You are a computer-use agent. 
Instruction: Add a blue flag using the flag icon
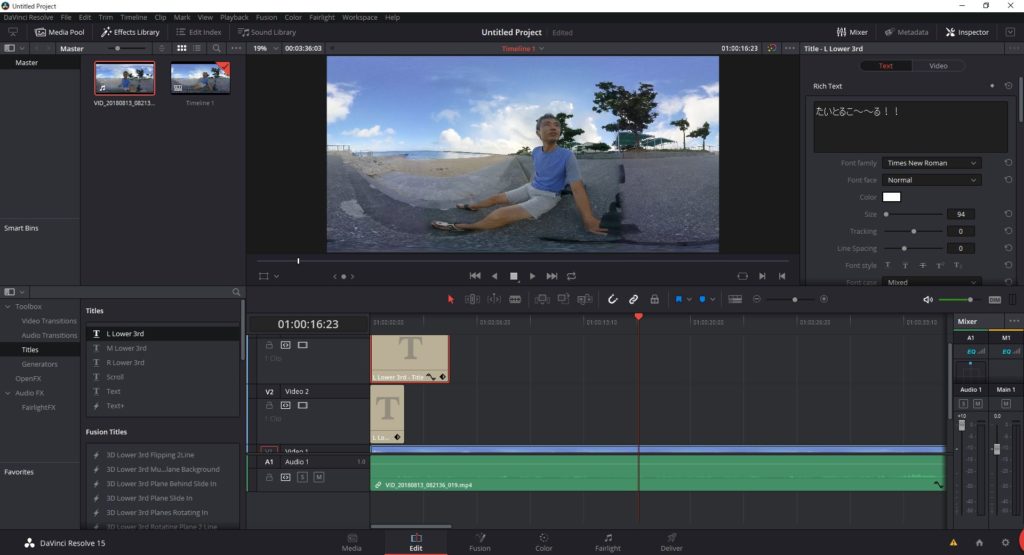tap(679, 299)
